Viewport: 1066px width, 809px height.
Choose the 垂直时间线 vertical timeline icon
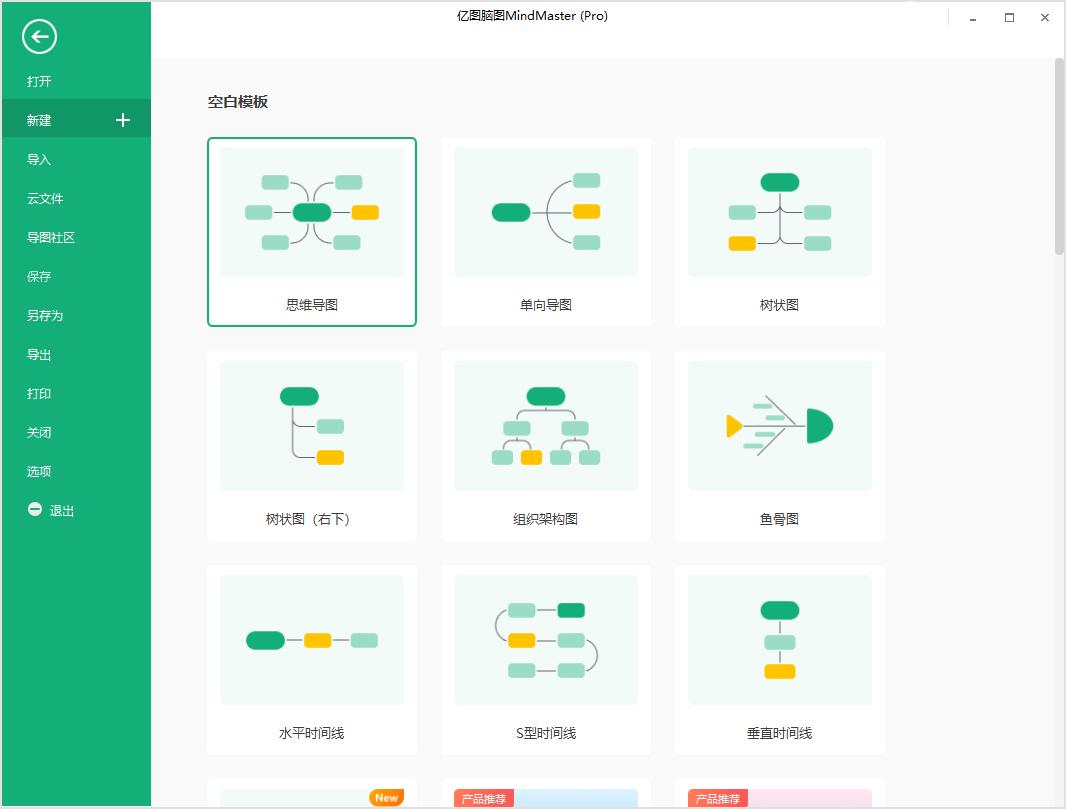[780, 640]
